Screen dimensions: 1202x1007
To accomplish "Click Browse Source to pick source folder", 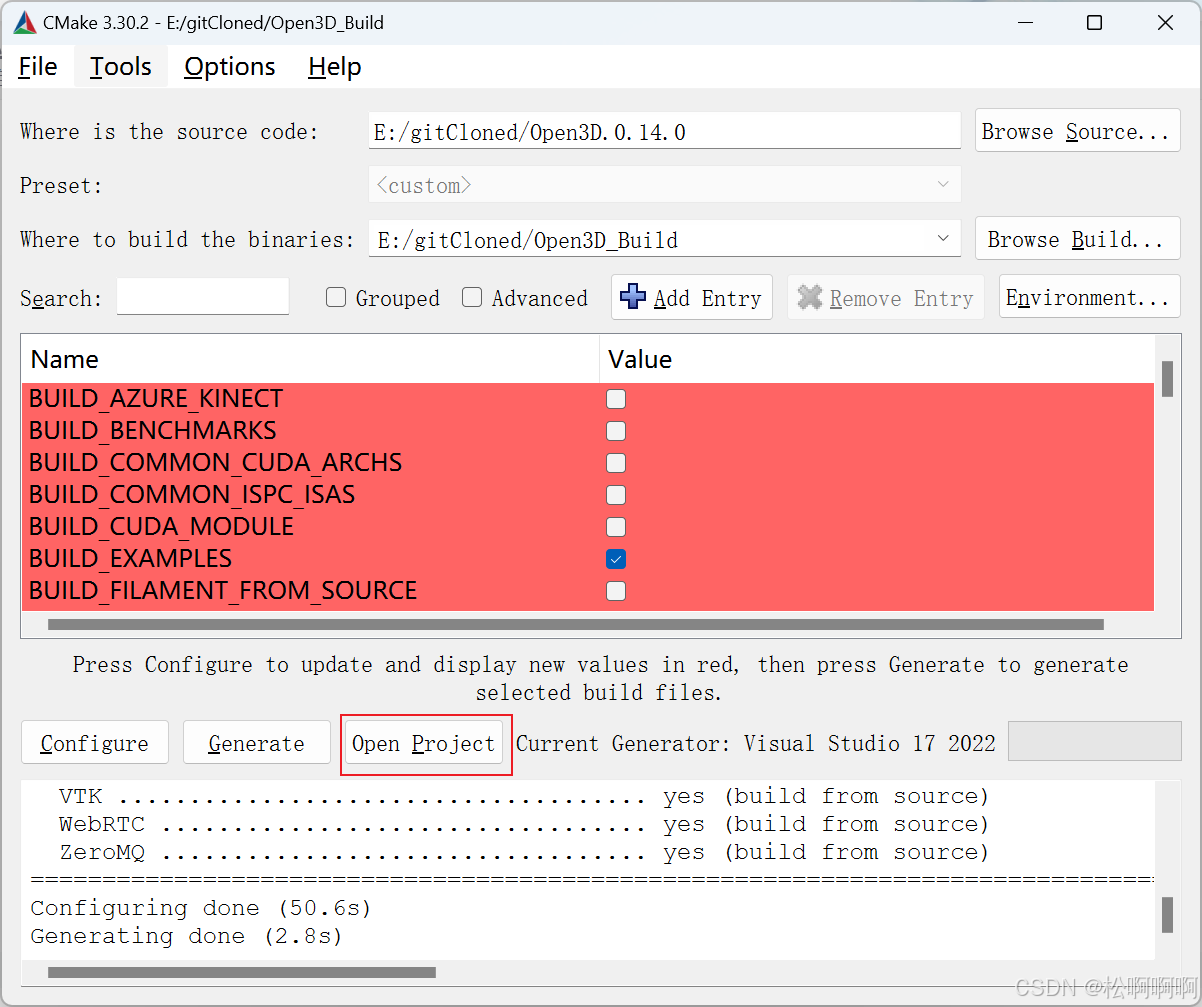I will (1077, 130).
